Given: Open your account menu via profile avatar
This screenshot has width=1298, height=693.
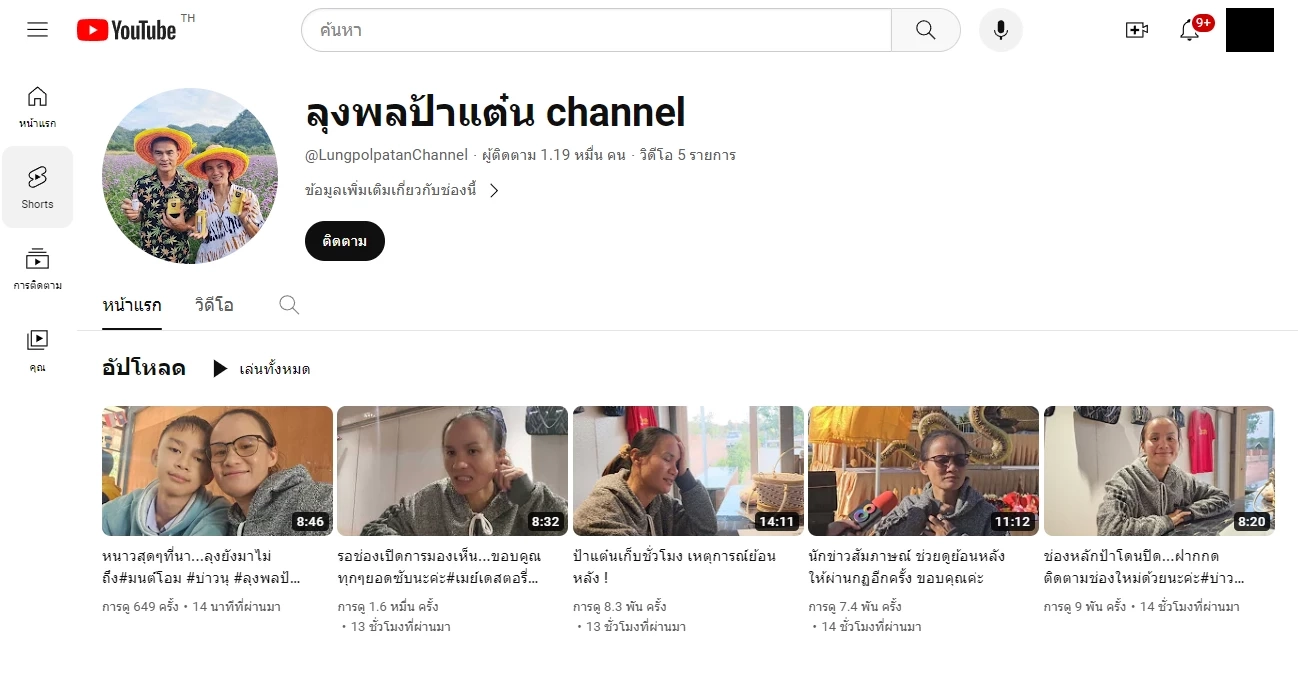Looking at the screenshot, I should tap(1249, 30).
